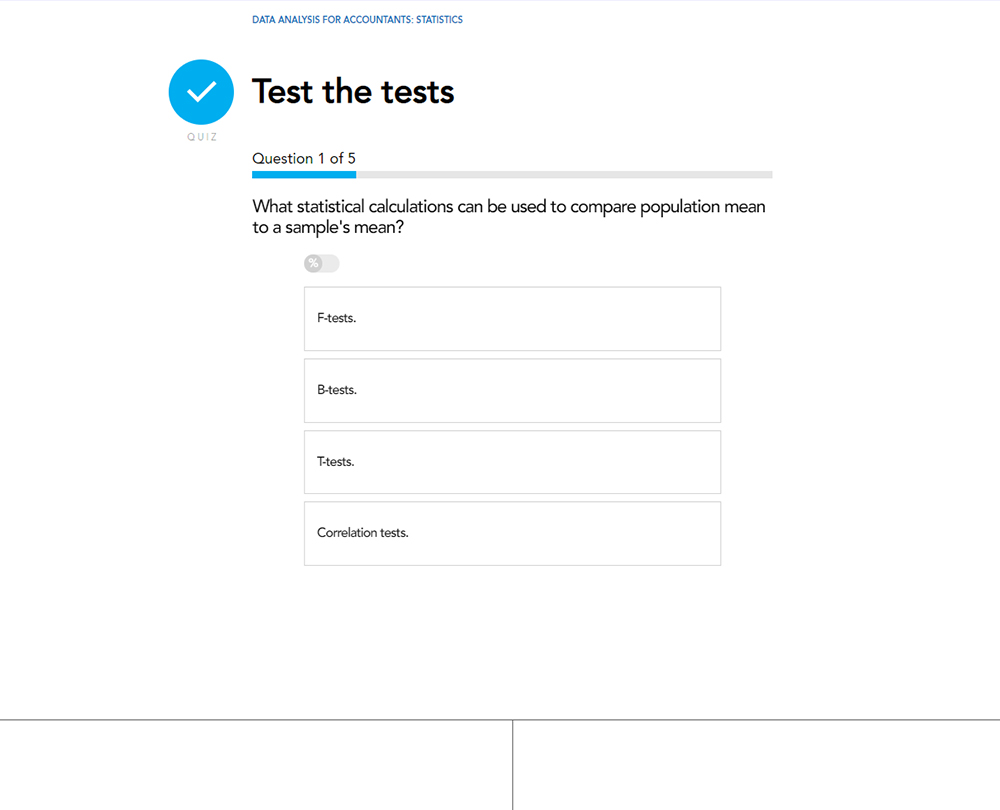Click the blue quiz checkmark badge

pos(201,92)
